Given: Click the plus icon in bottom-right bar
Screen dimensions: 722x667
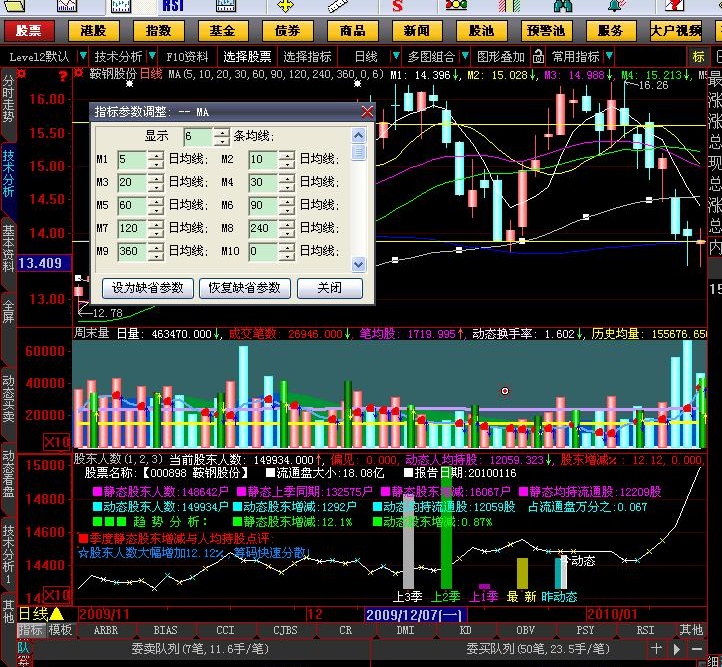Looking at the screenshot, I should [x=657, y=649].
